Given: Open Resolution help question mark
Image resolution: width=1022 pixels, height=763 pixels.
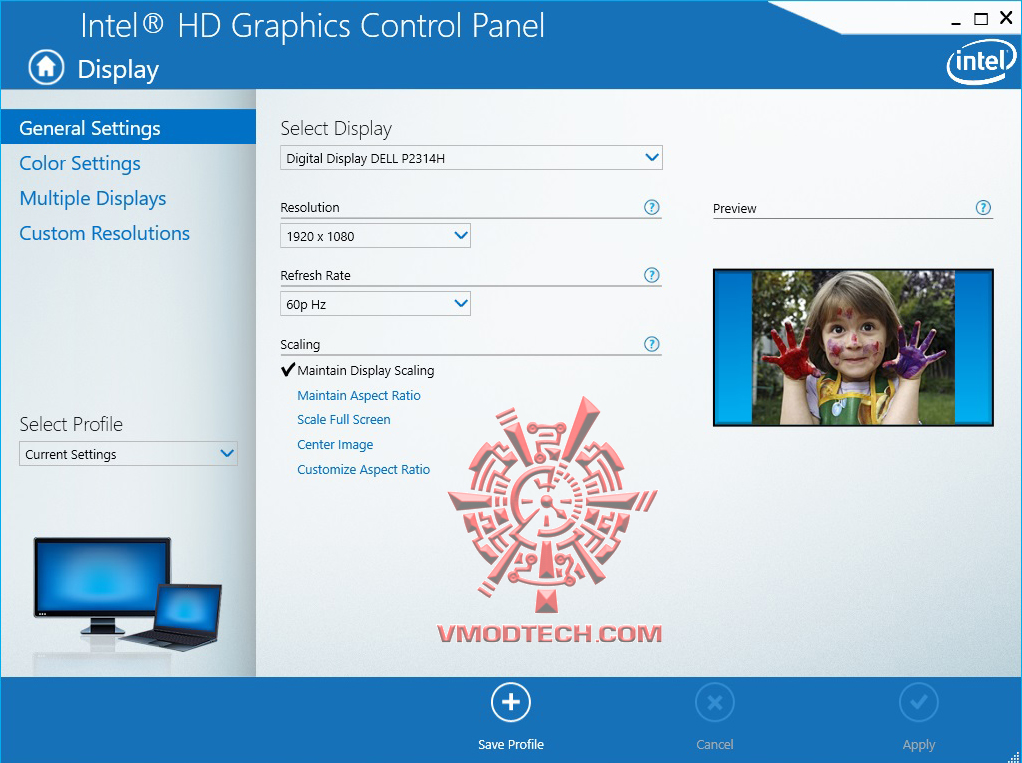Looking at the screenshot, I should click(x=651, y=207).
